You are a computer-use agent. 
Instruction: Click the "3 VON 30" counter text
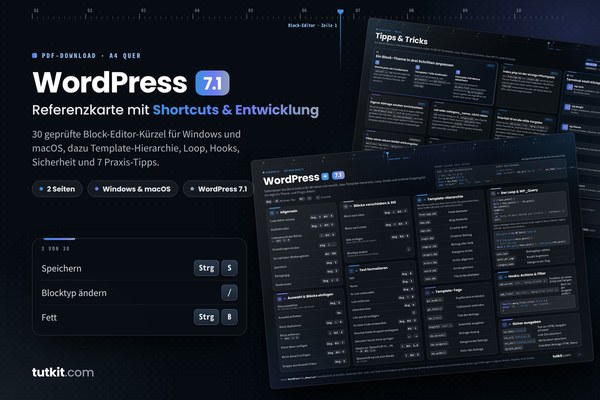tap(55, 249)
